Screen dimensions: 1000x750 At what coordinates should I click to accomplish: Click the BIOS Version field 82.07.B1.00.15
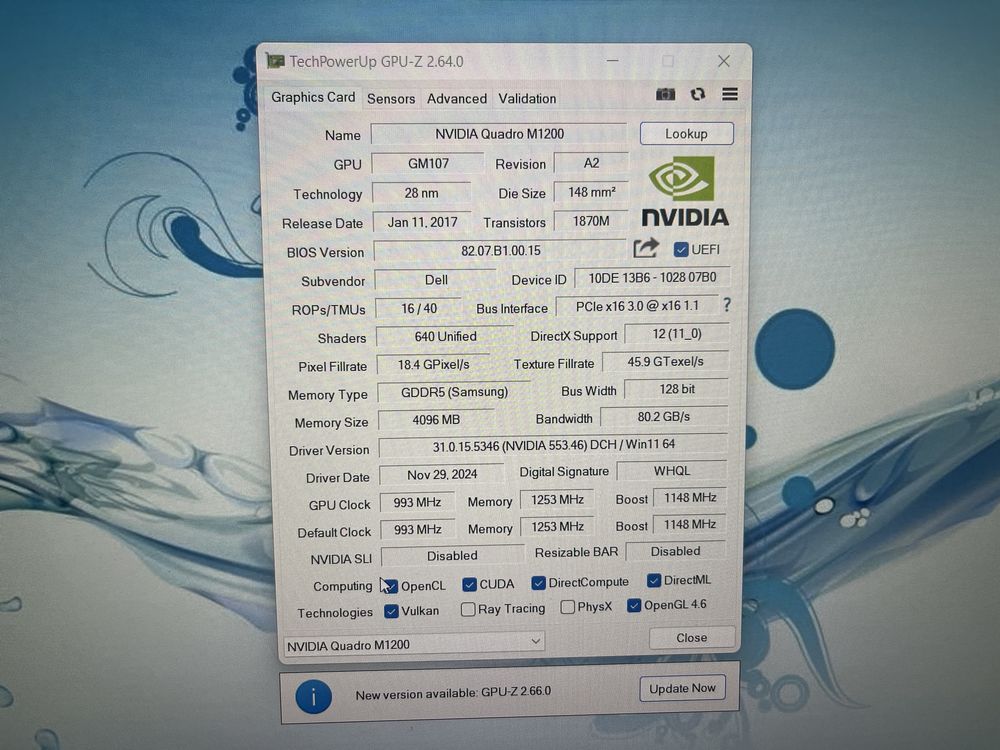[501, 251]
